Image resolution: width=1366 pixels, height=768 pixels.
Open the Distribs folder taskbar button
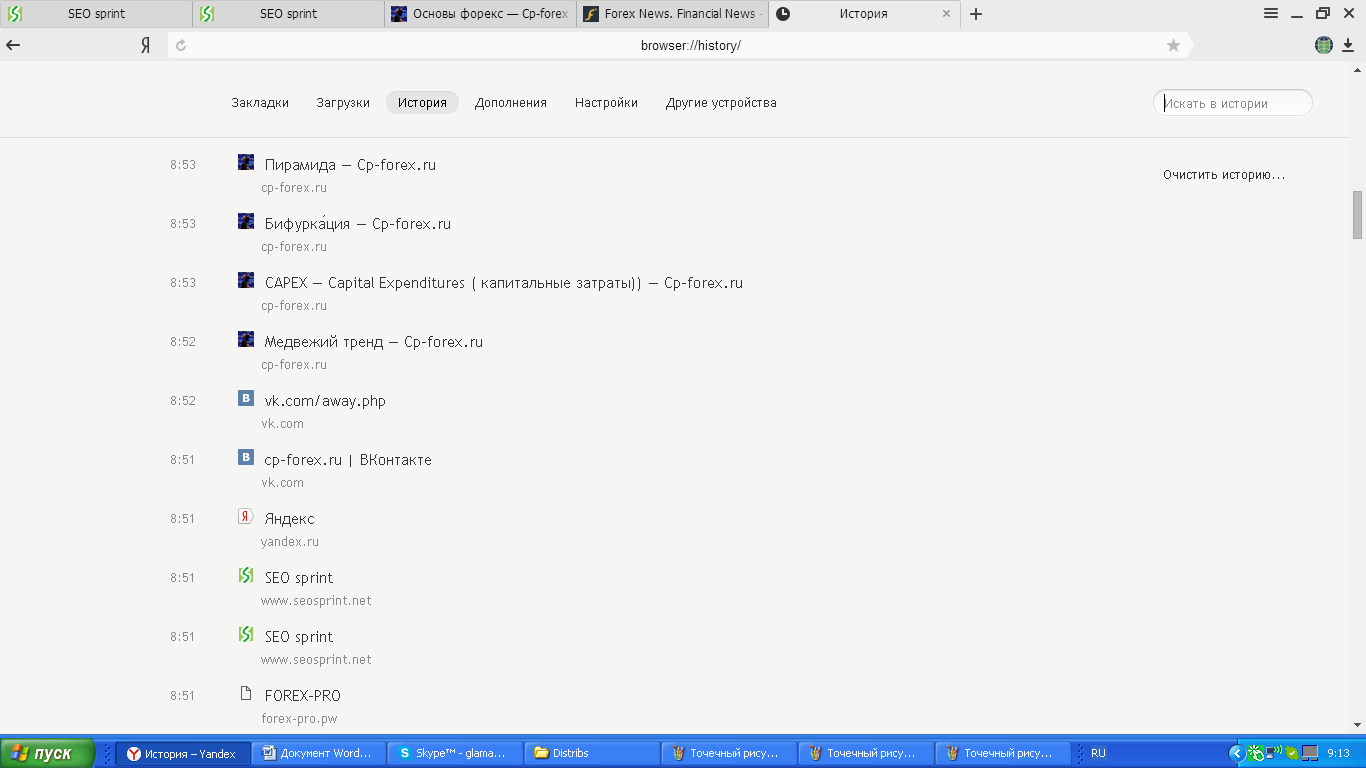coord(592,753)
